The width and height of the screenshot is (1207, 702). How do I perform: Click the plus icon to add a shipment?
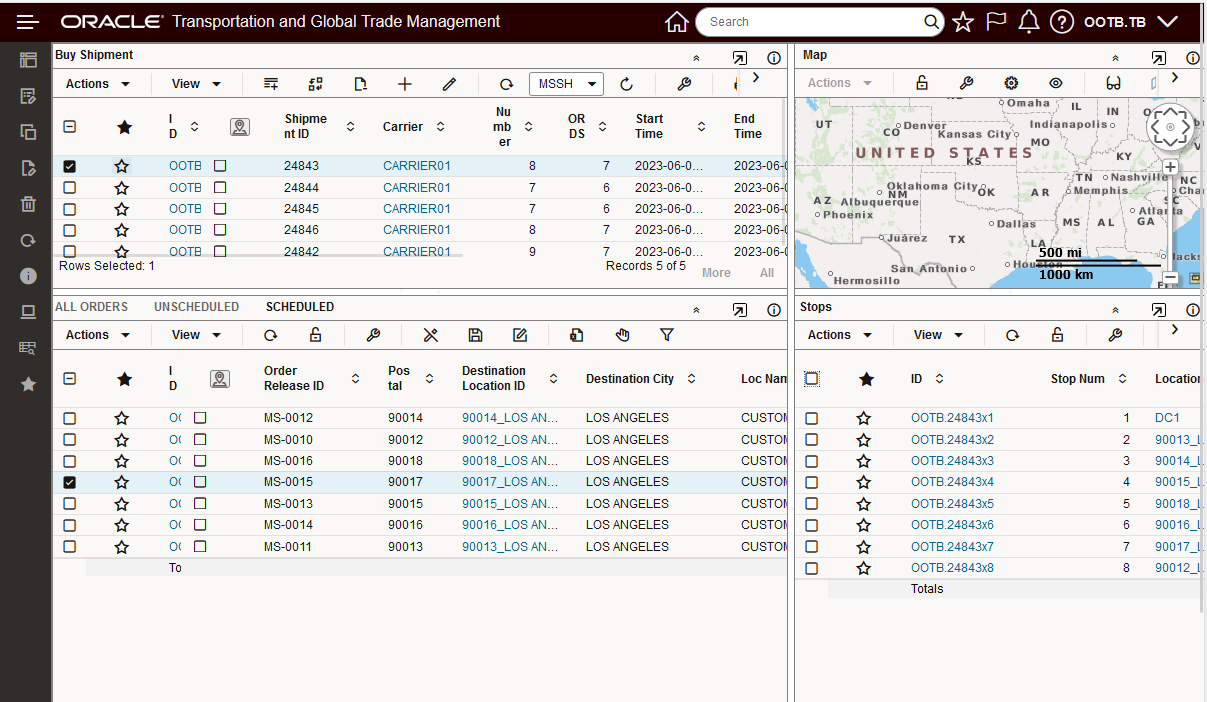click(404, 84)
